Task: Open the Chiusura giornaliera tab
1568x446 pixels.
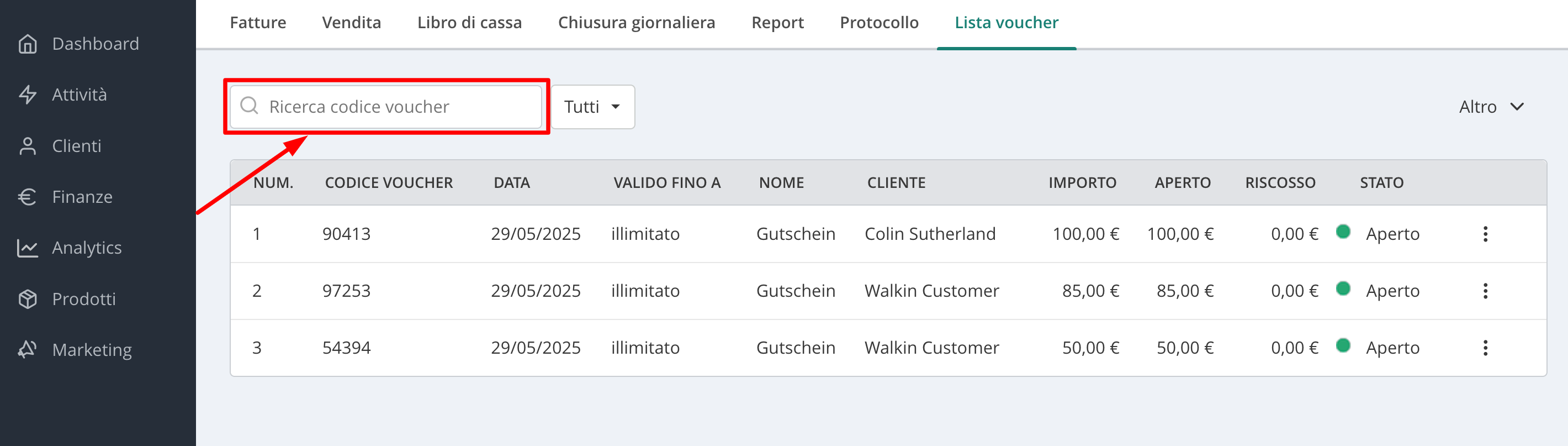Action: (x=636, y=23)
